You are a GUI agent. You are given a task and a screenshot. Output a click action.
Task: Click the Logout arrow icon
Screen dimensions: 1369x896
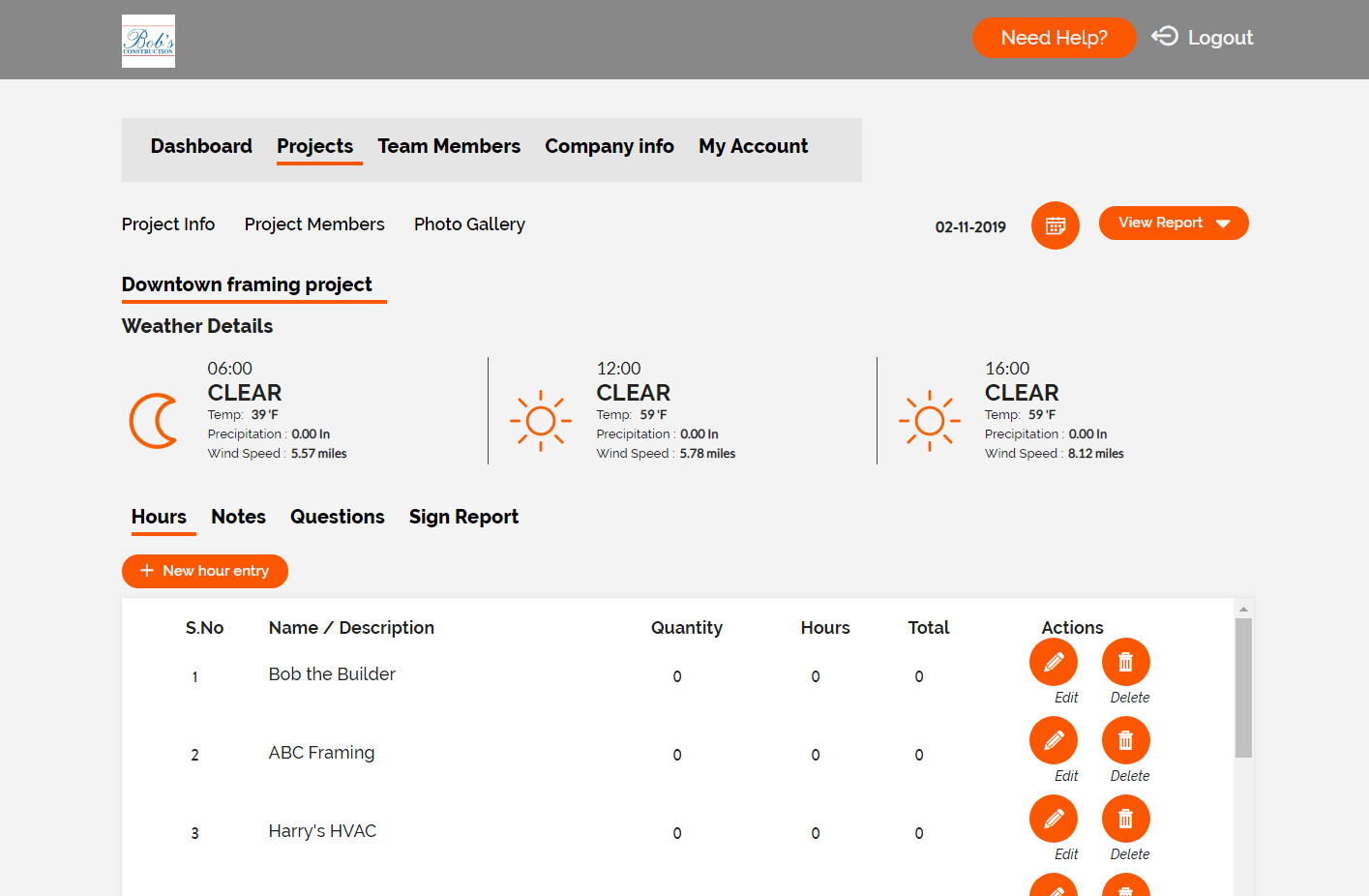pos(1165,37)
